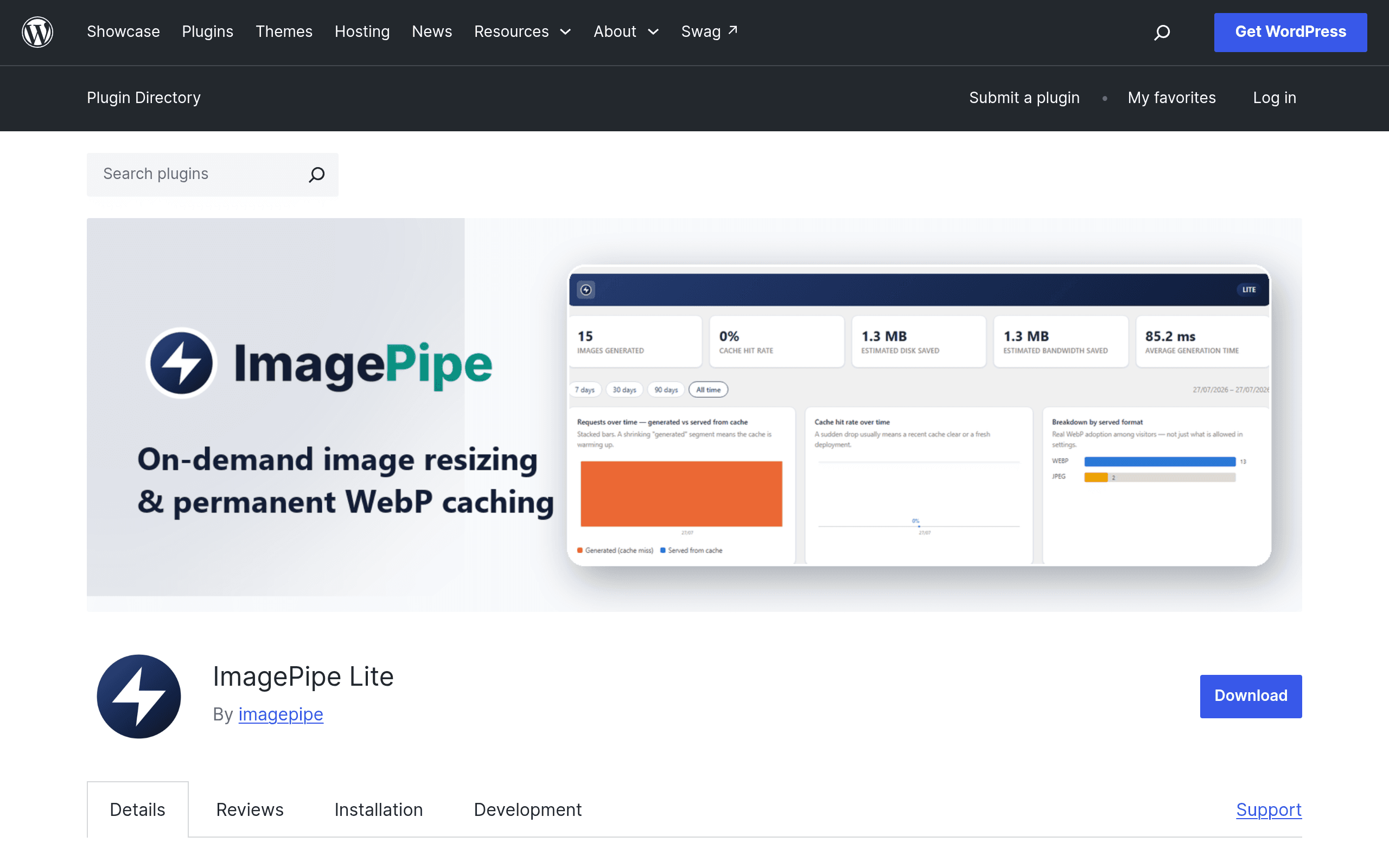The width and height of the screenshot is (1389, 868).
Task: Open the imagepipe author link
Action: (x=281, y=714)
